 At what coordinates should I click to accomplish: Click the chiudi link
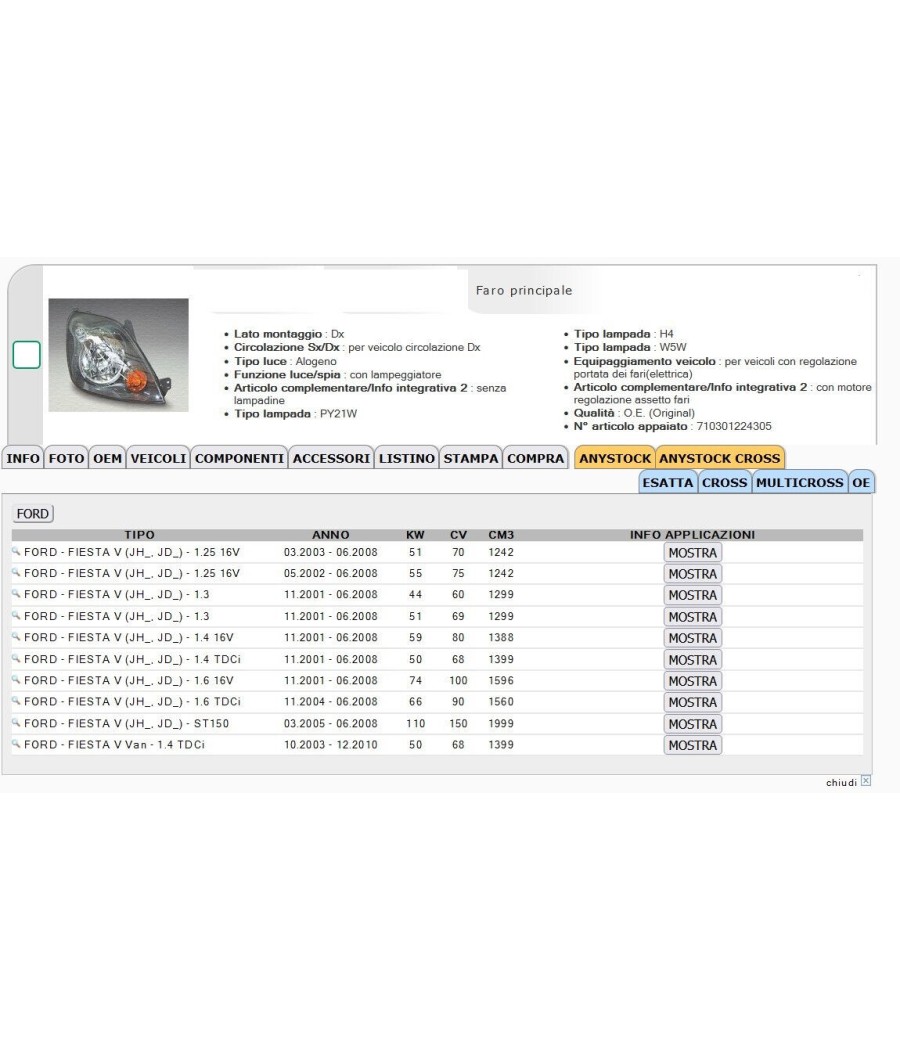click(x=841, y=782)
